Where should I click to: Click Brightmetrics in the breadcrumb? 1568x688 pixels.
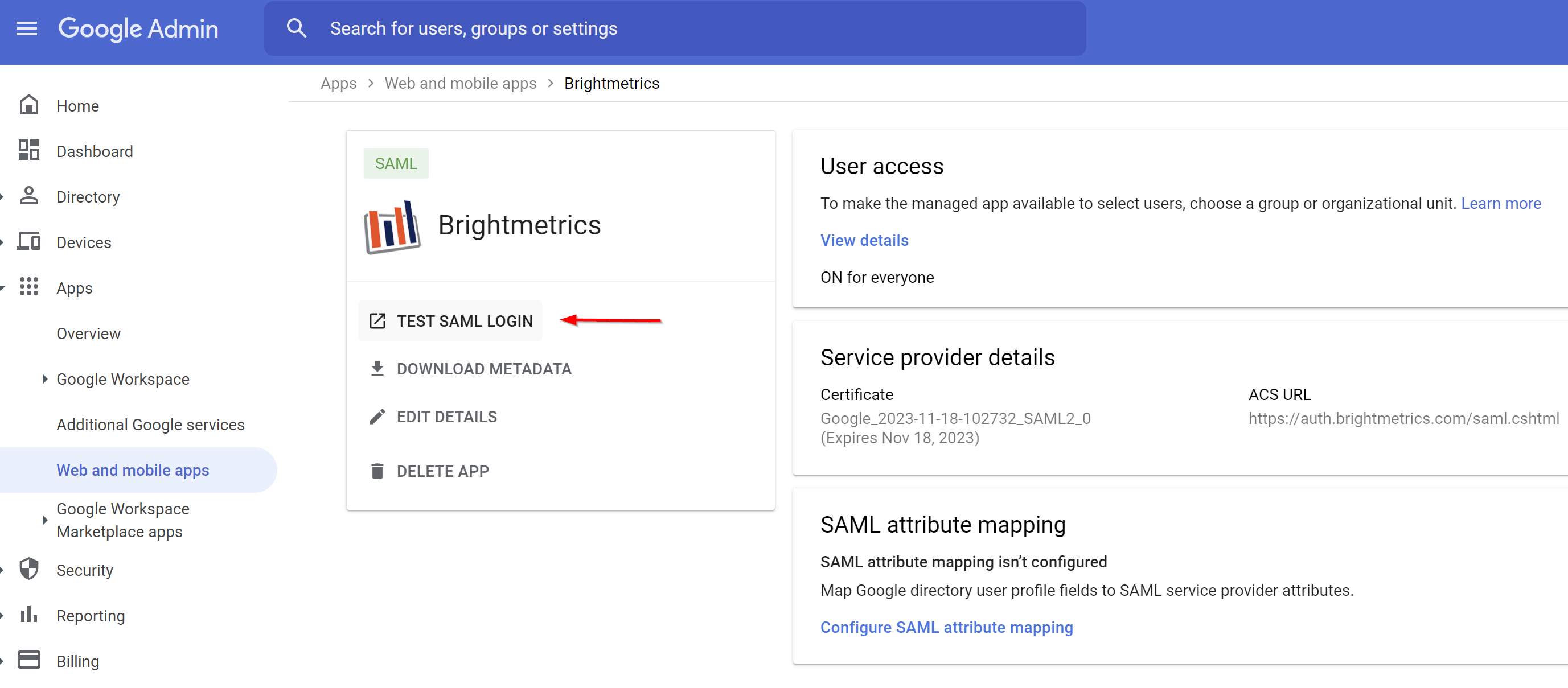point(611,83)
